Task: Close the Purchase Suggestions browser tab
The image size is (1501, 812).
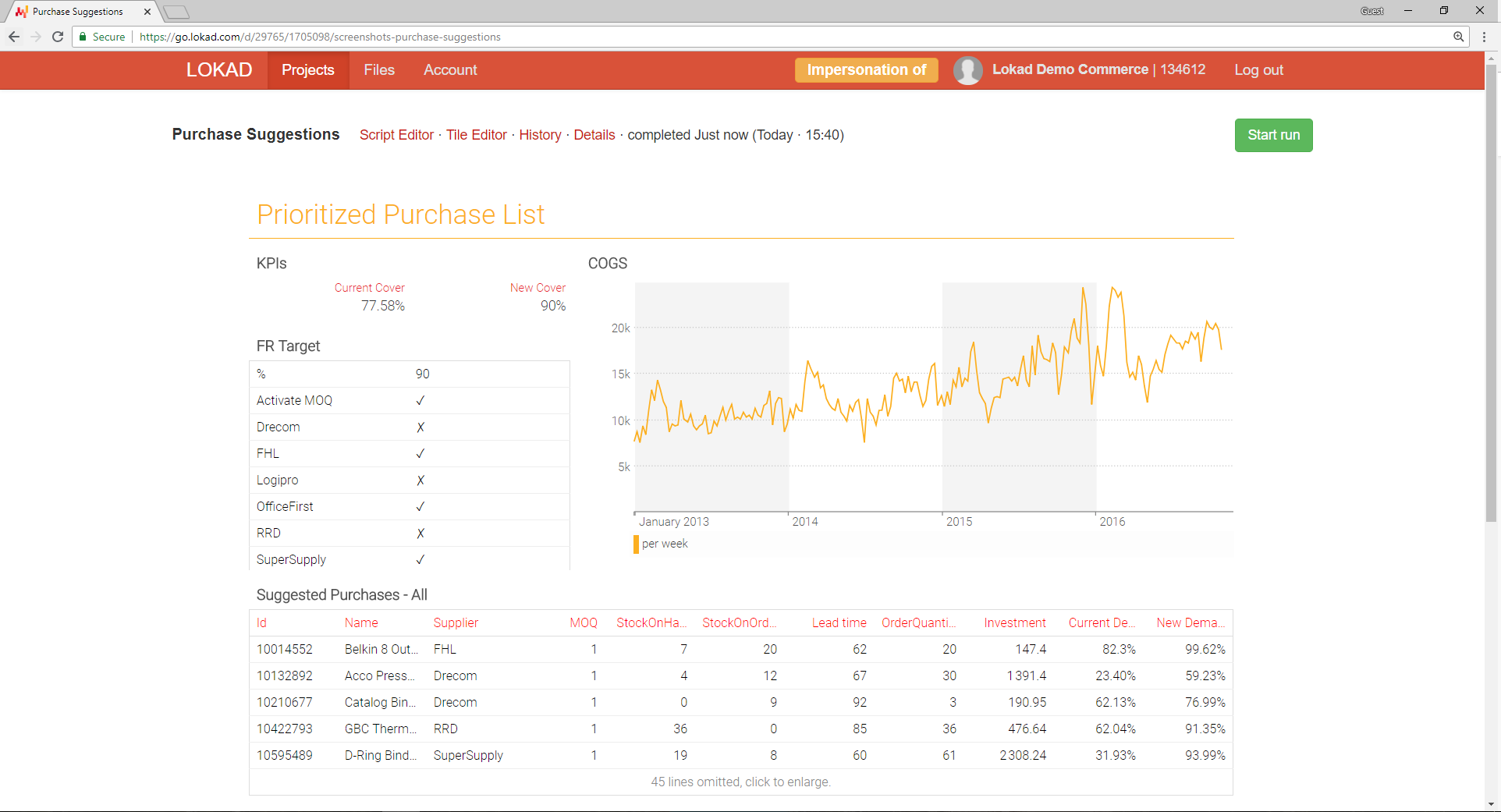Action: (147, 12)
